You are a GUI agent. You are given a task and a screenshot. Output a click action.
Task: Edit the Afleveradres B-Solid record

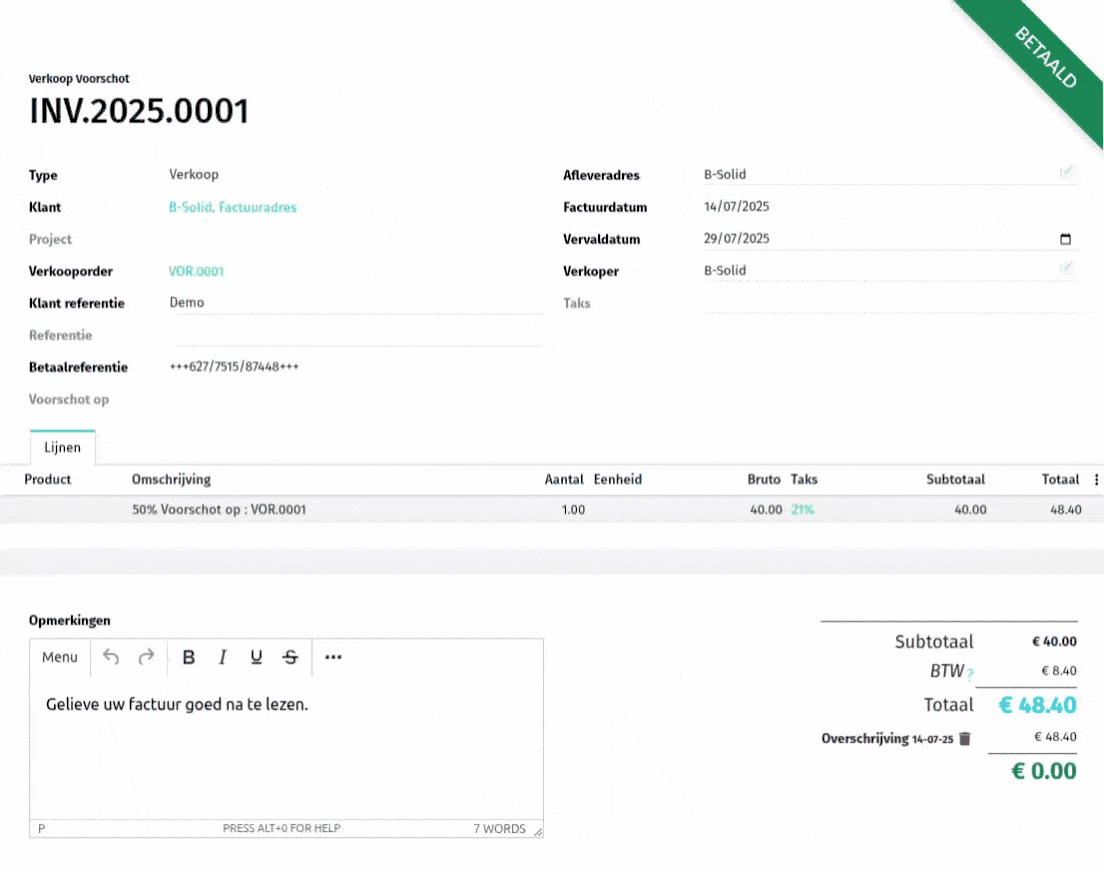click(1067, 172)
